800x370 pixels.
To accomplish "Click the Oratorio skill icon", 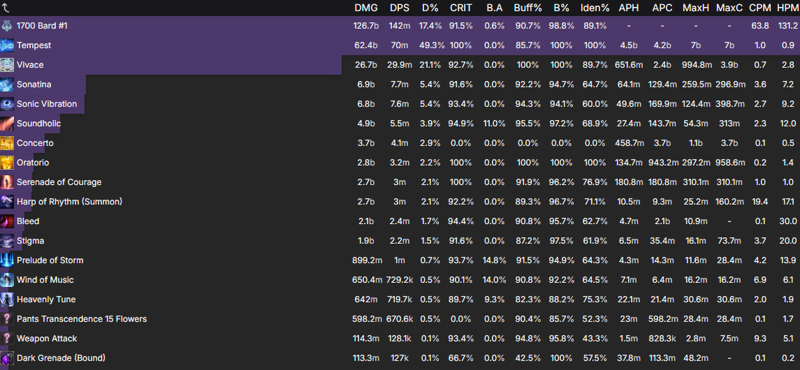I will [x=7, y=162].
